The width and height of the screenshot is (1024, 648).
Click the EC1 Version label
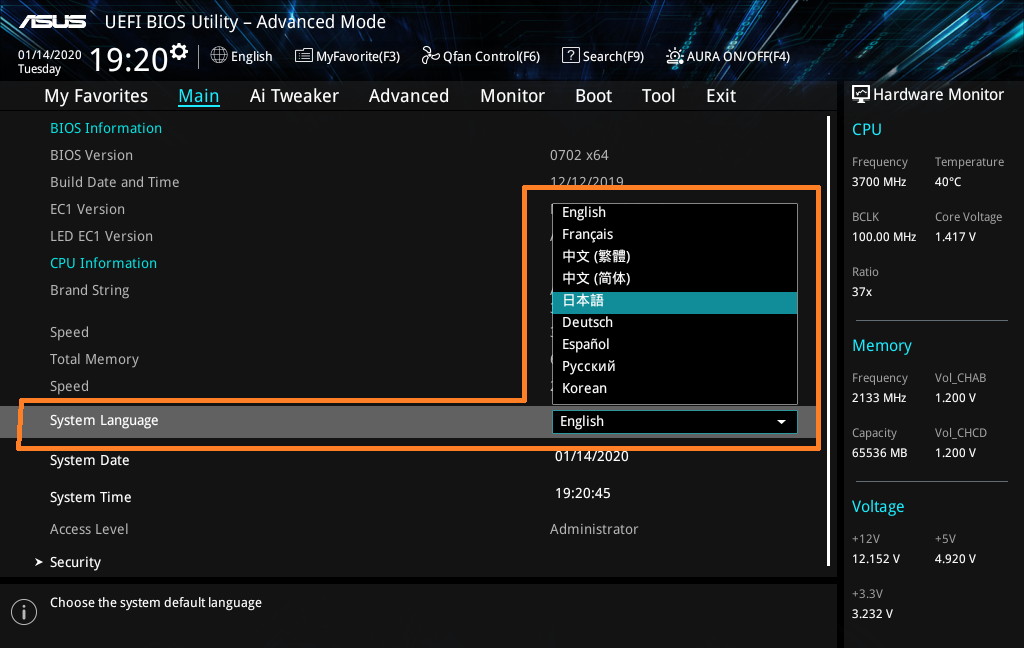tap(87, 209)
